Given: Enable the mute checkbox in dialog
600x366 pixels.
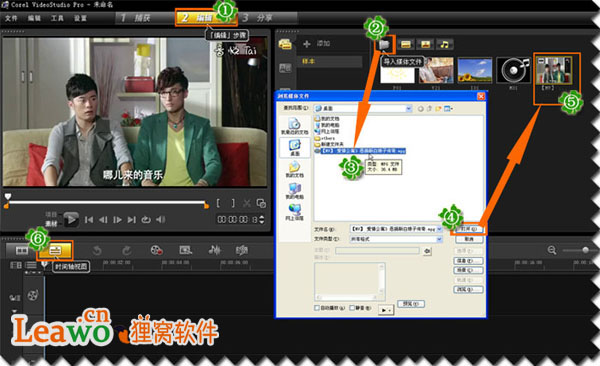Looking at the screenshot, I should 352,308.
